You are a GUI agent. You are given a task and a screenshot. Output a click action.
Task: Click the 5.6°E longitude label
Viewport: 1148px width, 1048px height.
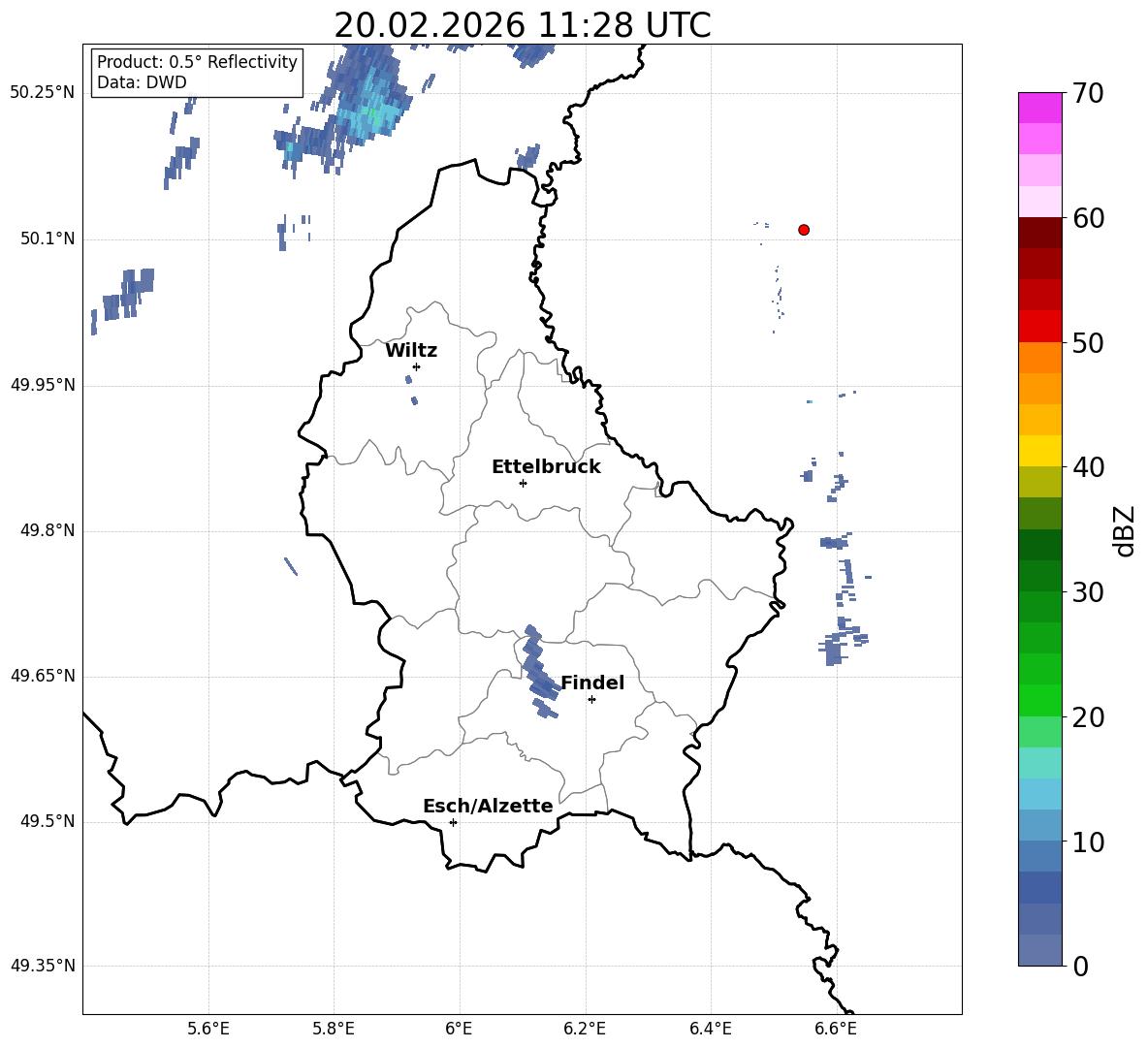(x=208, y=1029)
